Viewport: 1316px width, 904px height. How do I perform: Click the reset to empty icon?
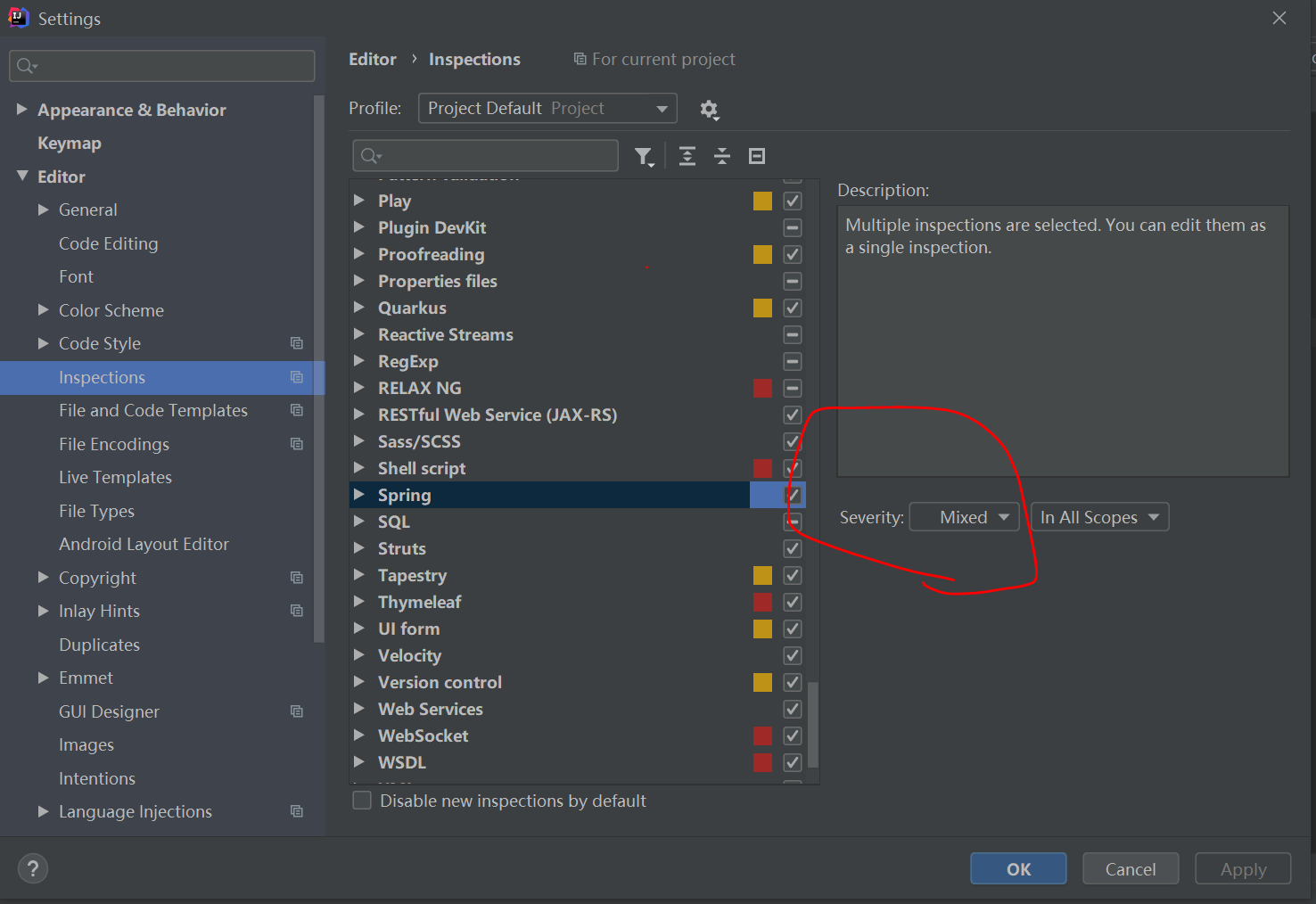tap(757, 156)
